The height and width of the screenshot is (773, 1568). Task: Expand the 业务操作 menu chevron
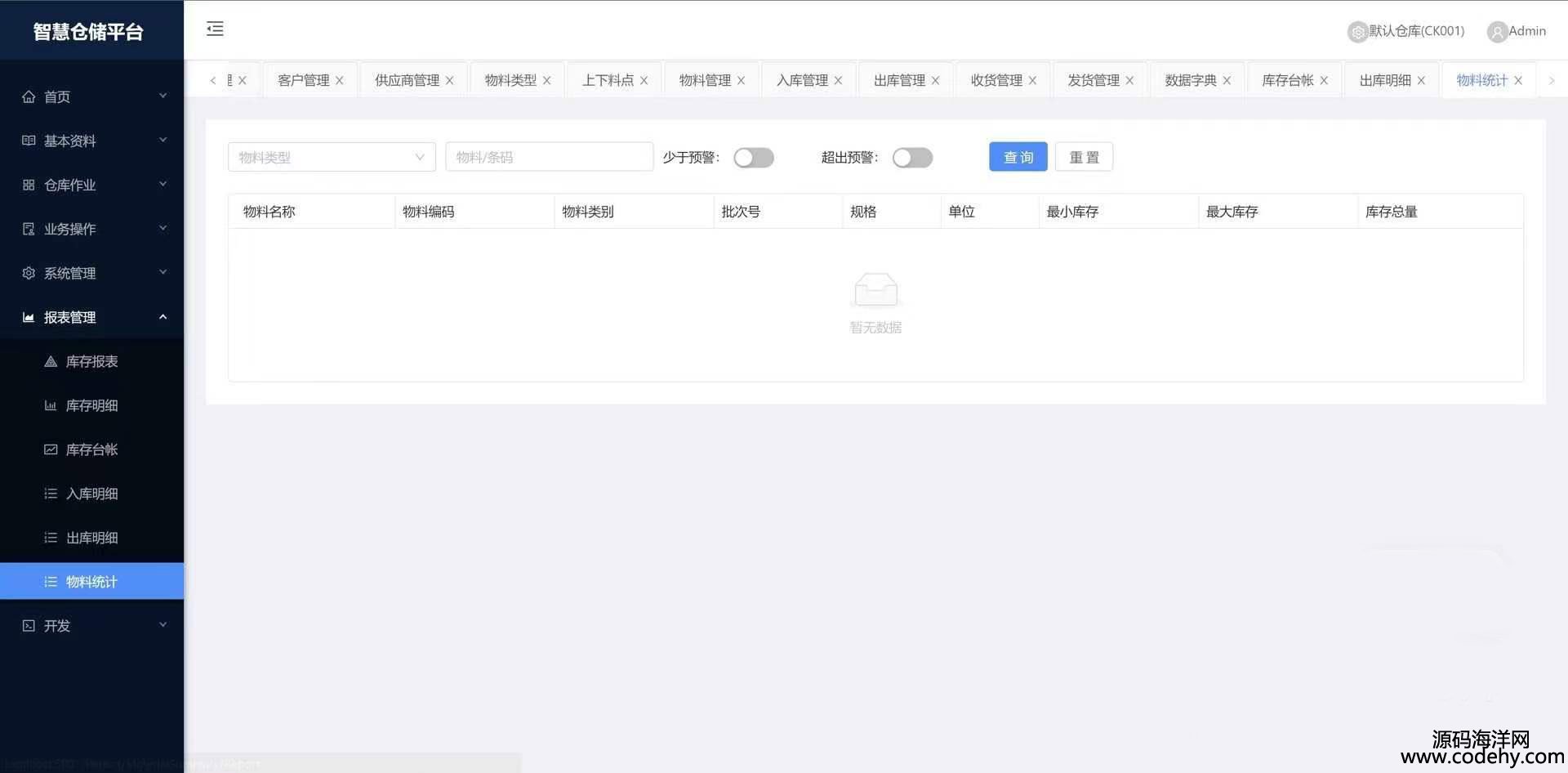coord(163,229)
